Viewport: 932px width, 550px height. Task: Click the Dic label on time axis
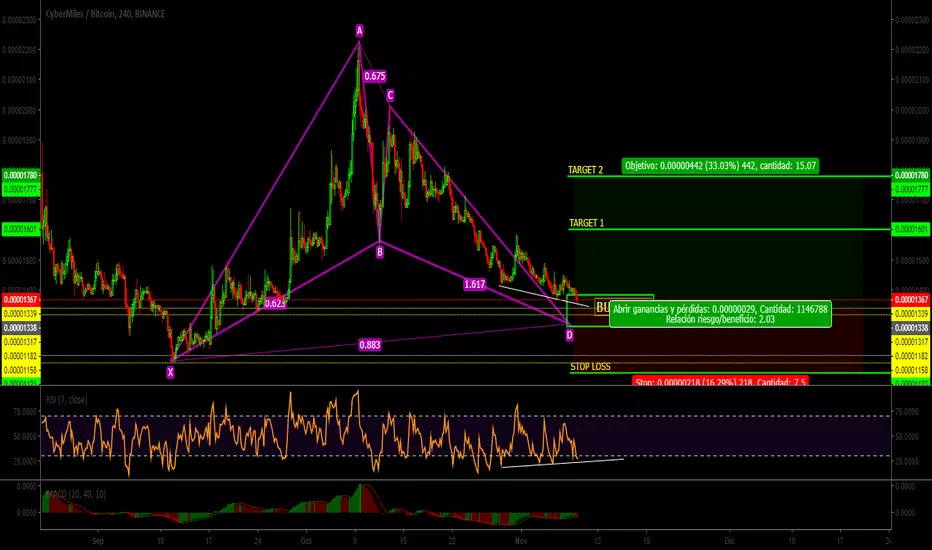click(x=729, y=541)
